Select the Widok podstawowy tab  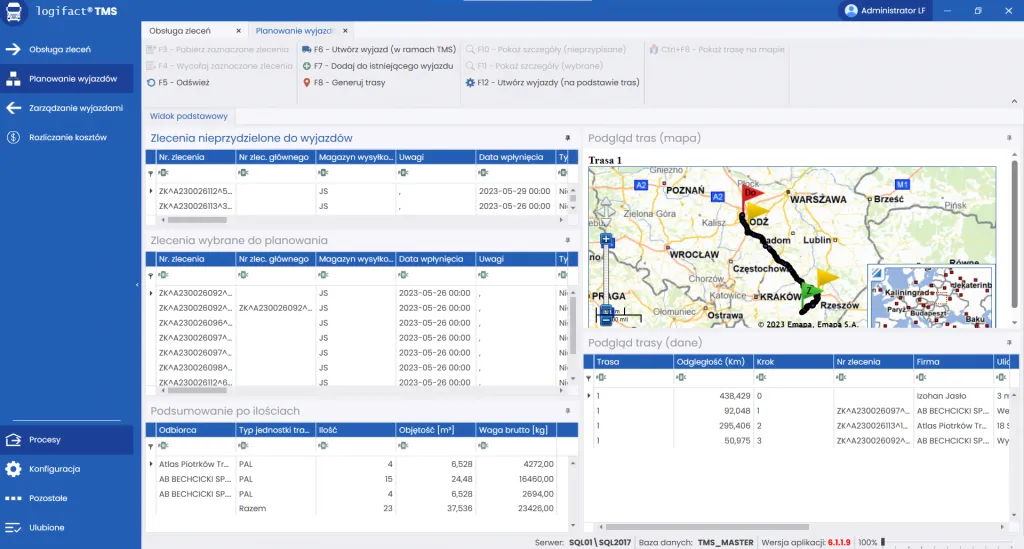coord(188,117)
